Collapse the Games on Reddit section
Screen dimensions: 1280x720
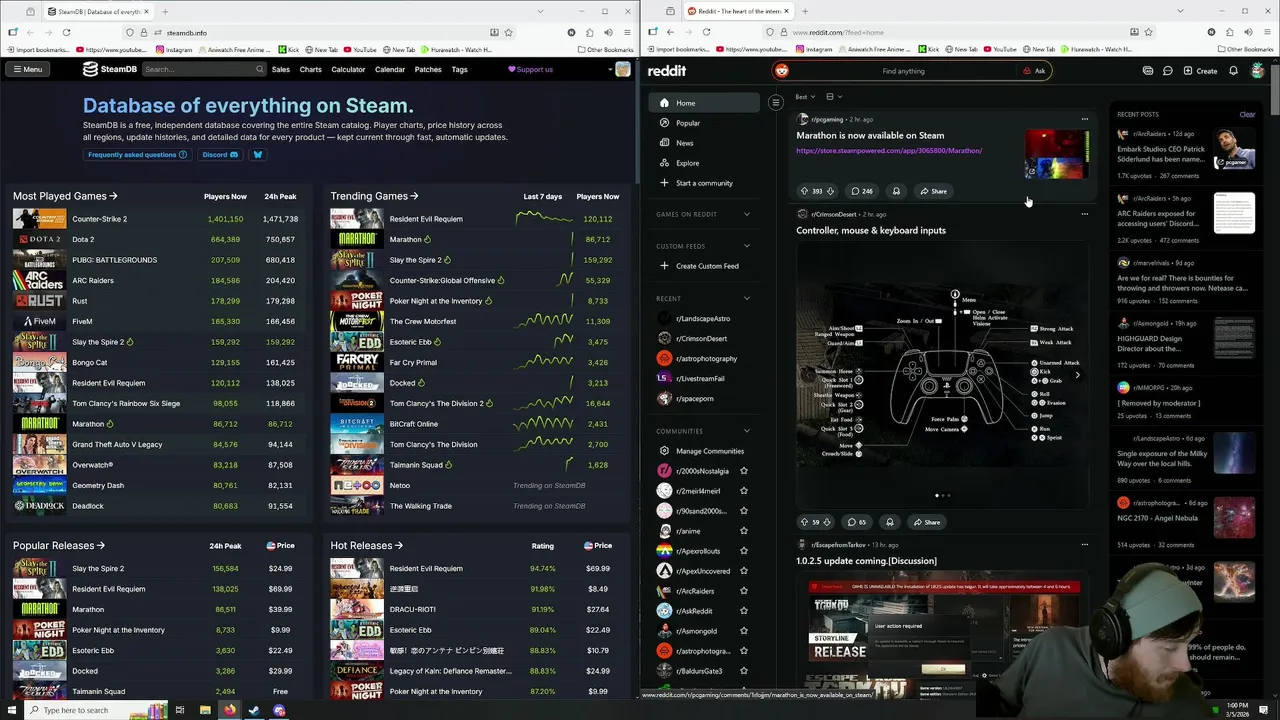[746, 214]
